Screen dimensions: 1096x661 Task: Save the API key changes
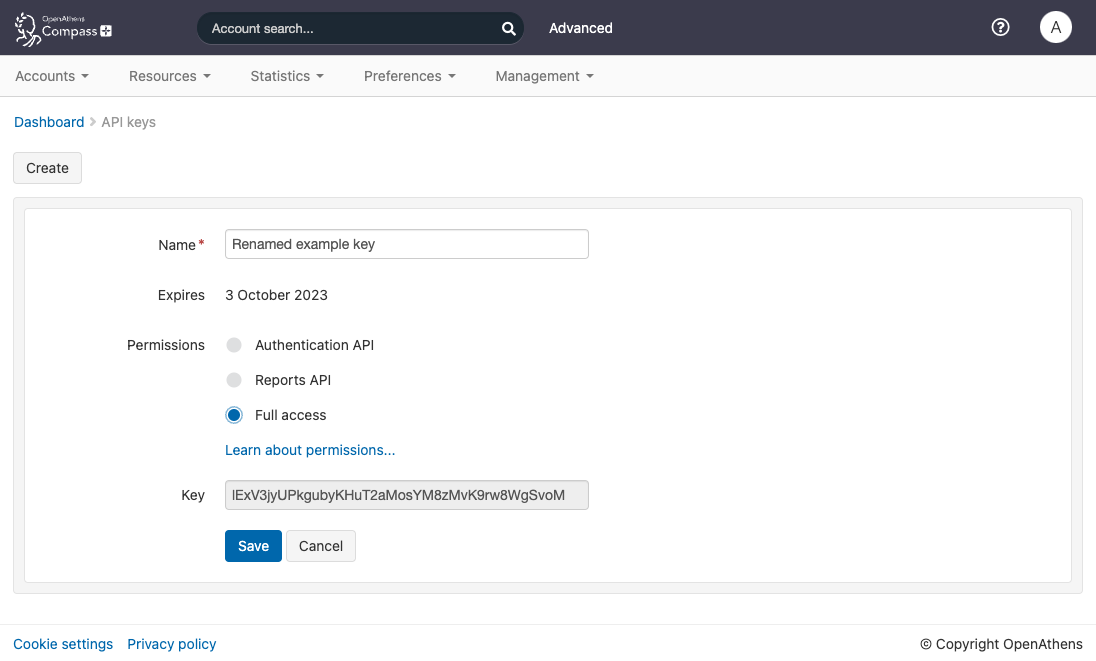pos(253,546)
